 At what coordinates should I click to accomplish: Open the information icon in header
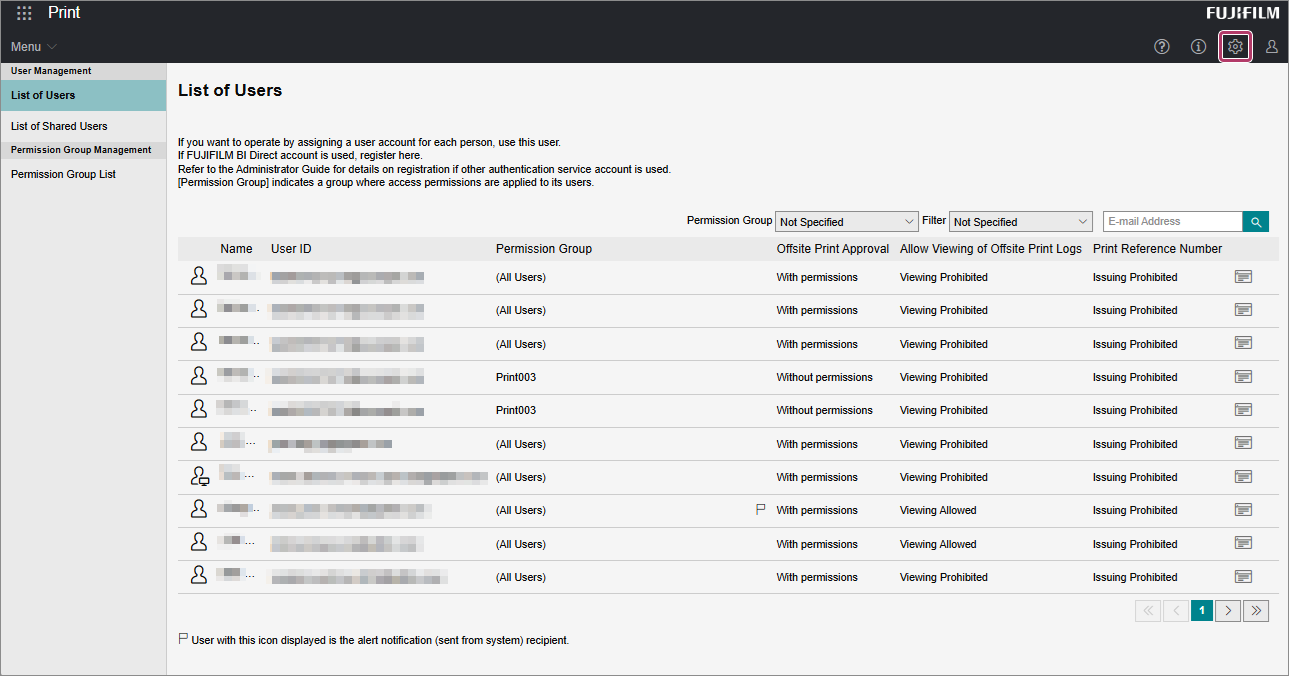tap(1198, 47)
